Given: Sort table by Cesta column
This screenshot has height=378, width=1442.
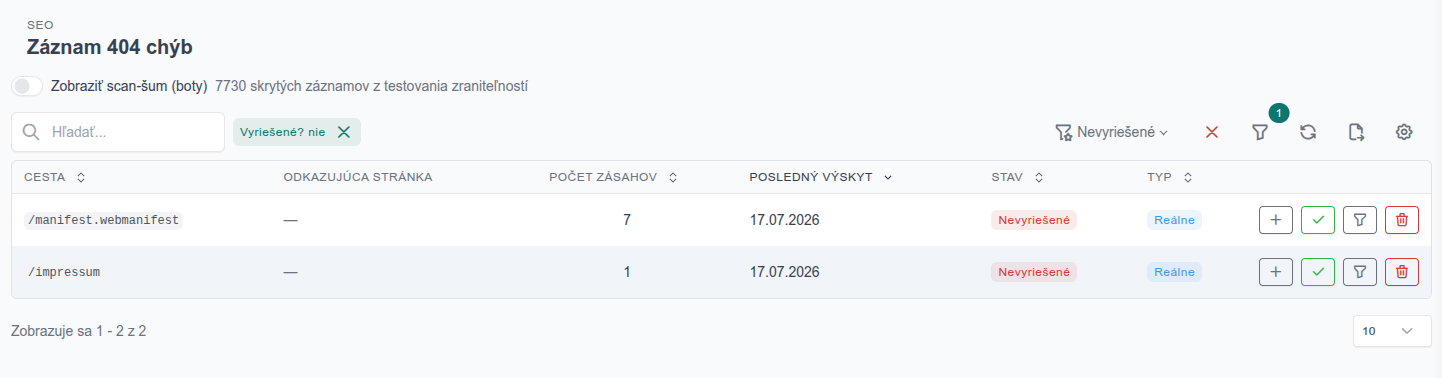Looking at the screenshot, I should (x=55, y=177).
